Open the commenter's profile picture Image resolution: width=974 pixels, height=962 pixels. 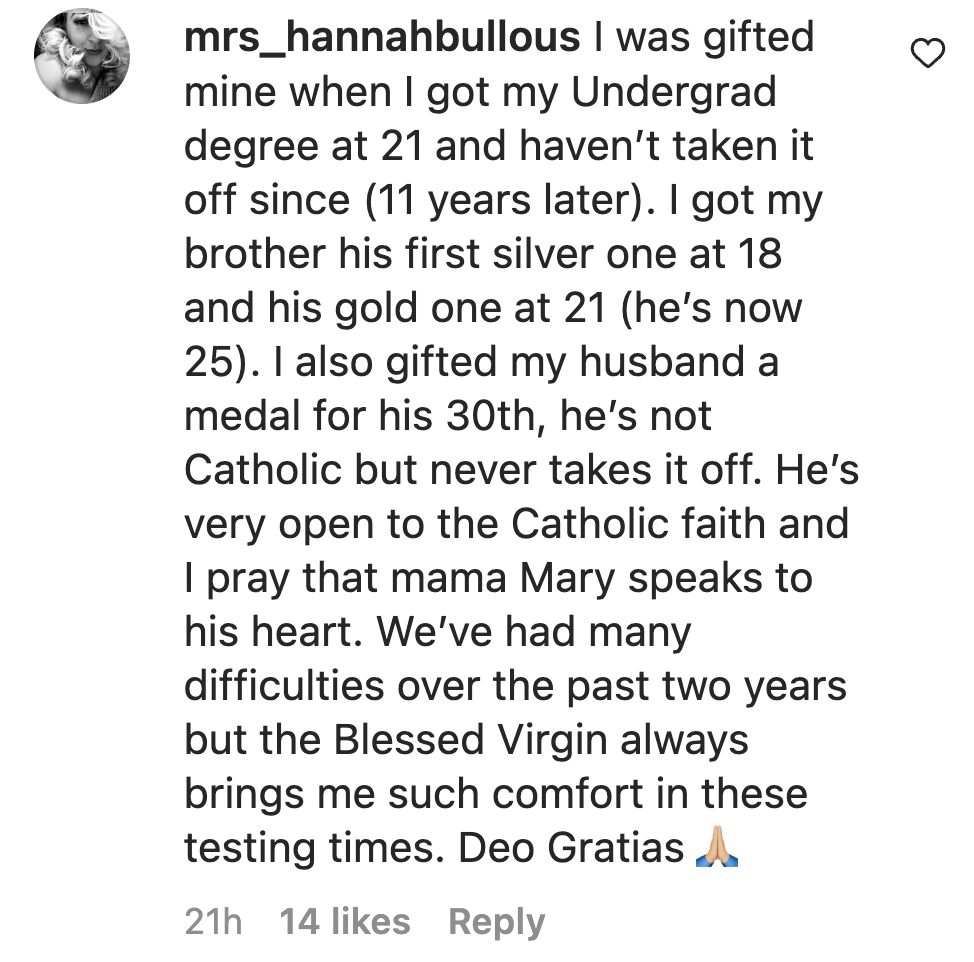point(82,56)
